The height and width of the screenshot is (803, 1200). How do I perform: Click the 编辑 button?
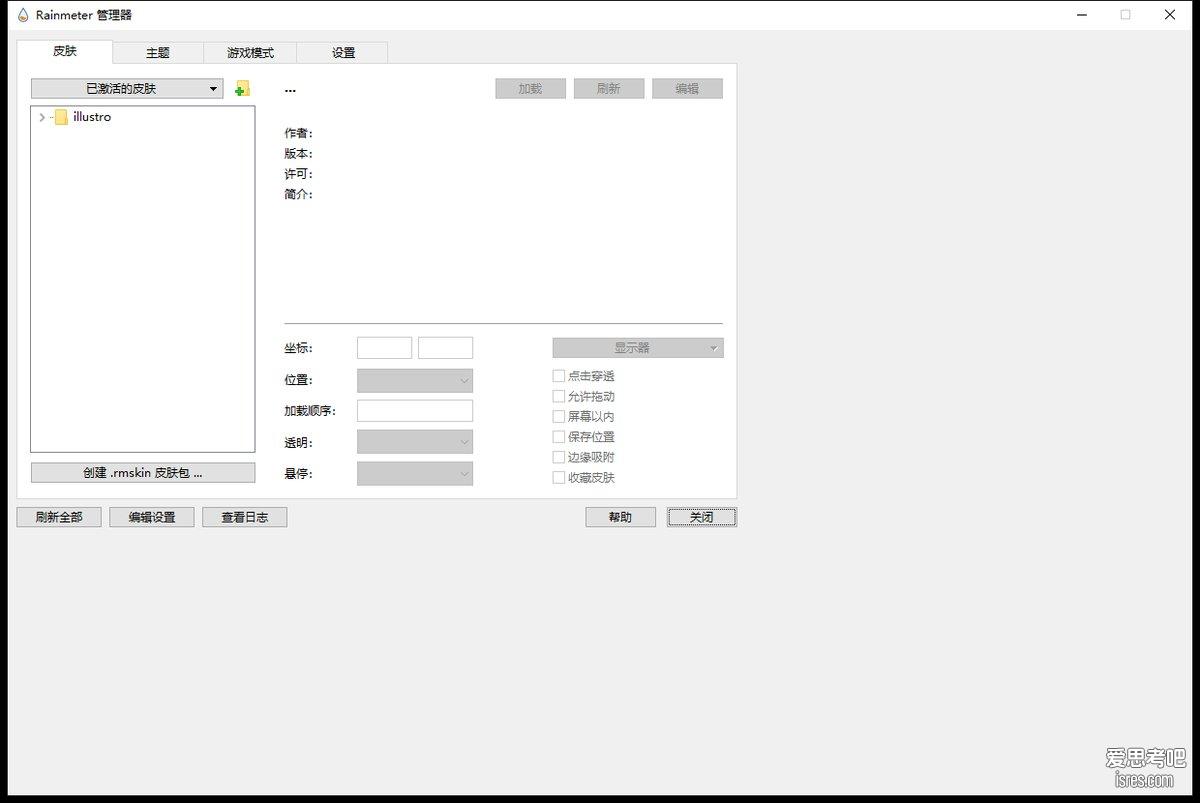tap(687, 89)
